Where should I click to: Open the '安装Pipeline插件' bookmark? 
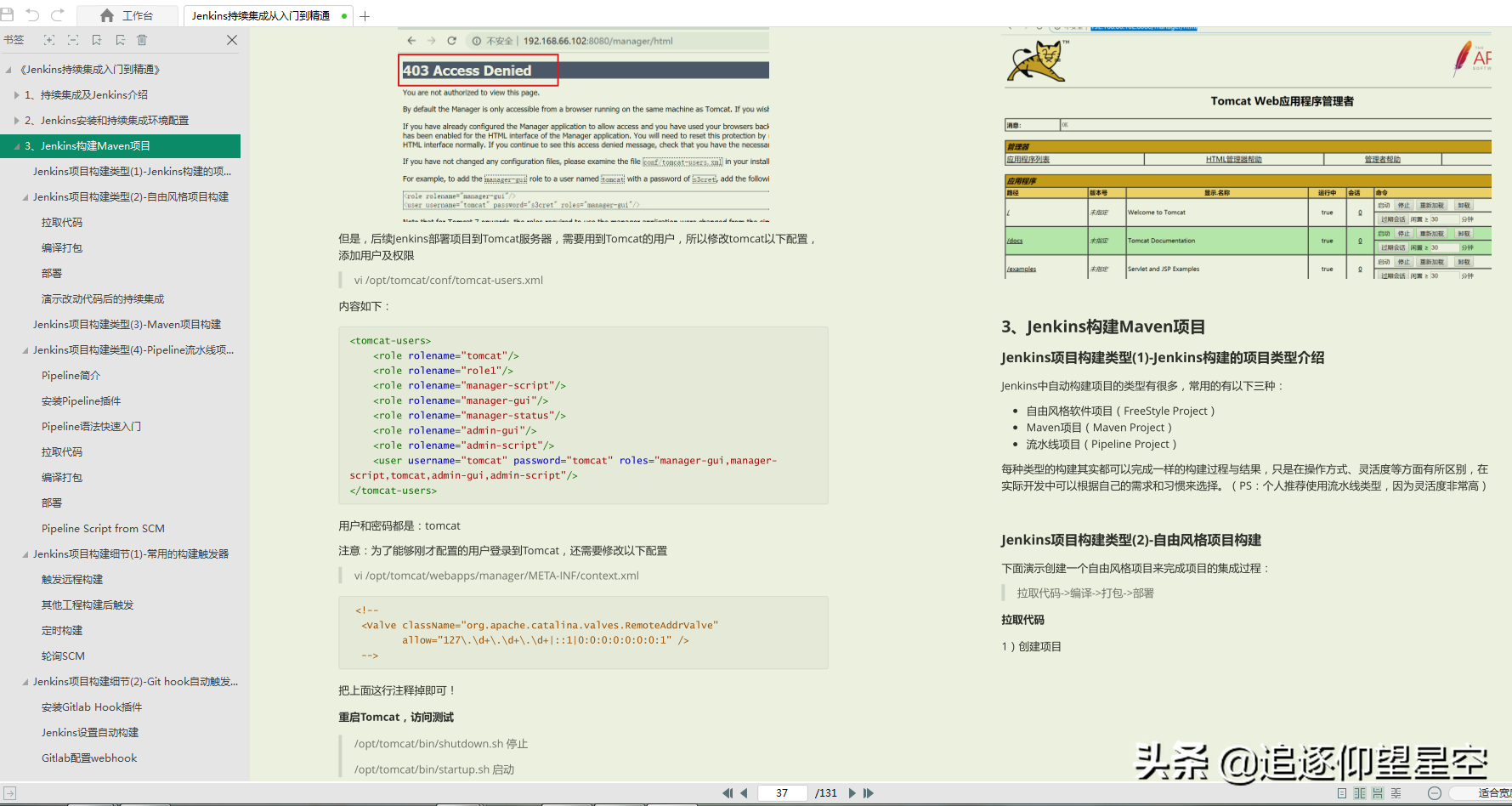coord(81,401)
